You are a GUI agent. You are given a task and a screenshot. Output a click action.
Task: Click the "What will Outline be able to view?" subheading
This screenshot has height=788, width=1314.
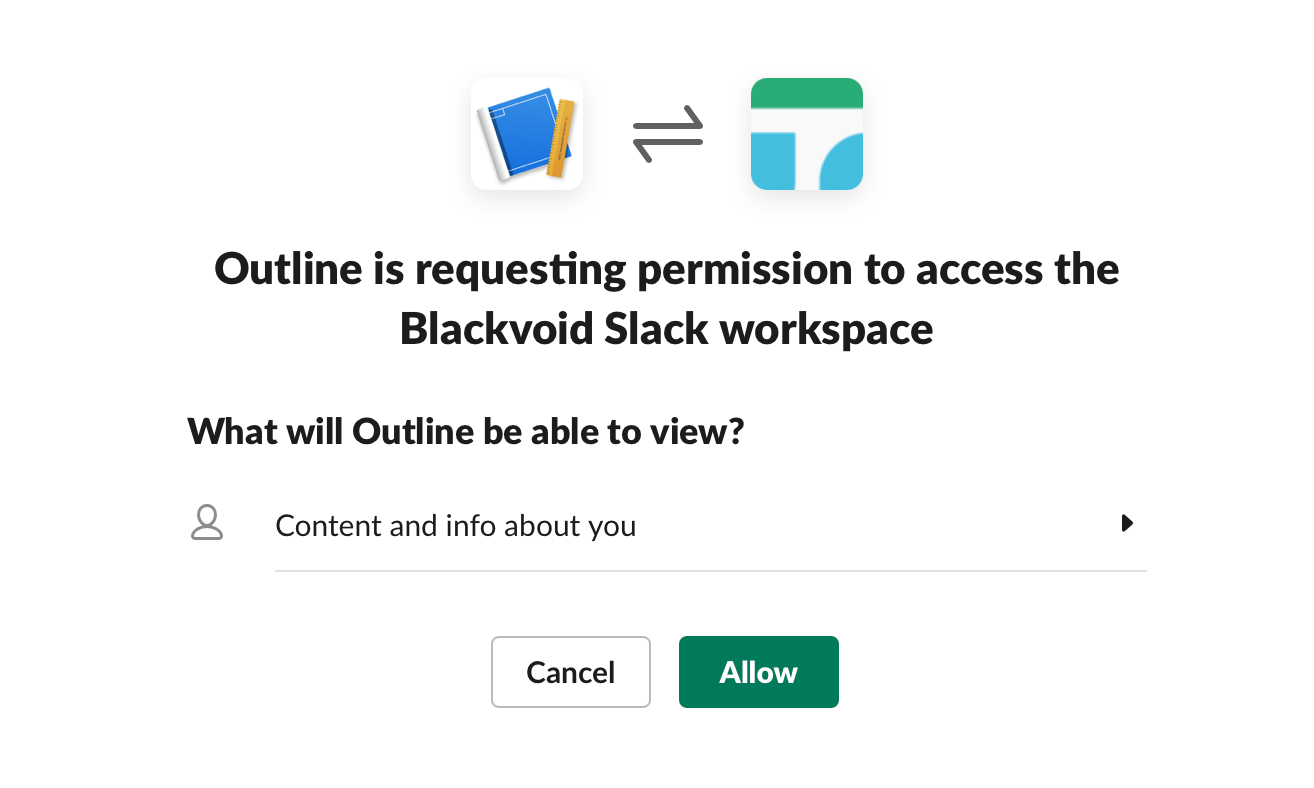point(466,431)
